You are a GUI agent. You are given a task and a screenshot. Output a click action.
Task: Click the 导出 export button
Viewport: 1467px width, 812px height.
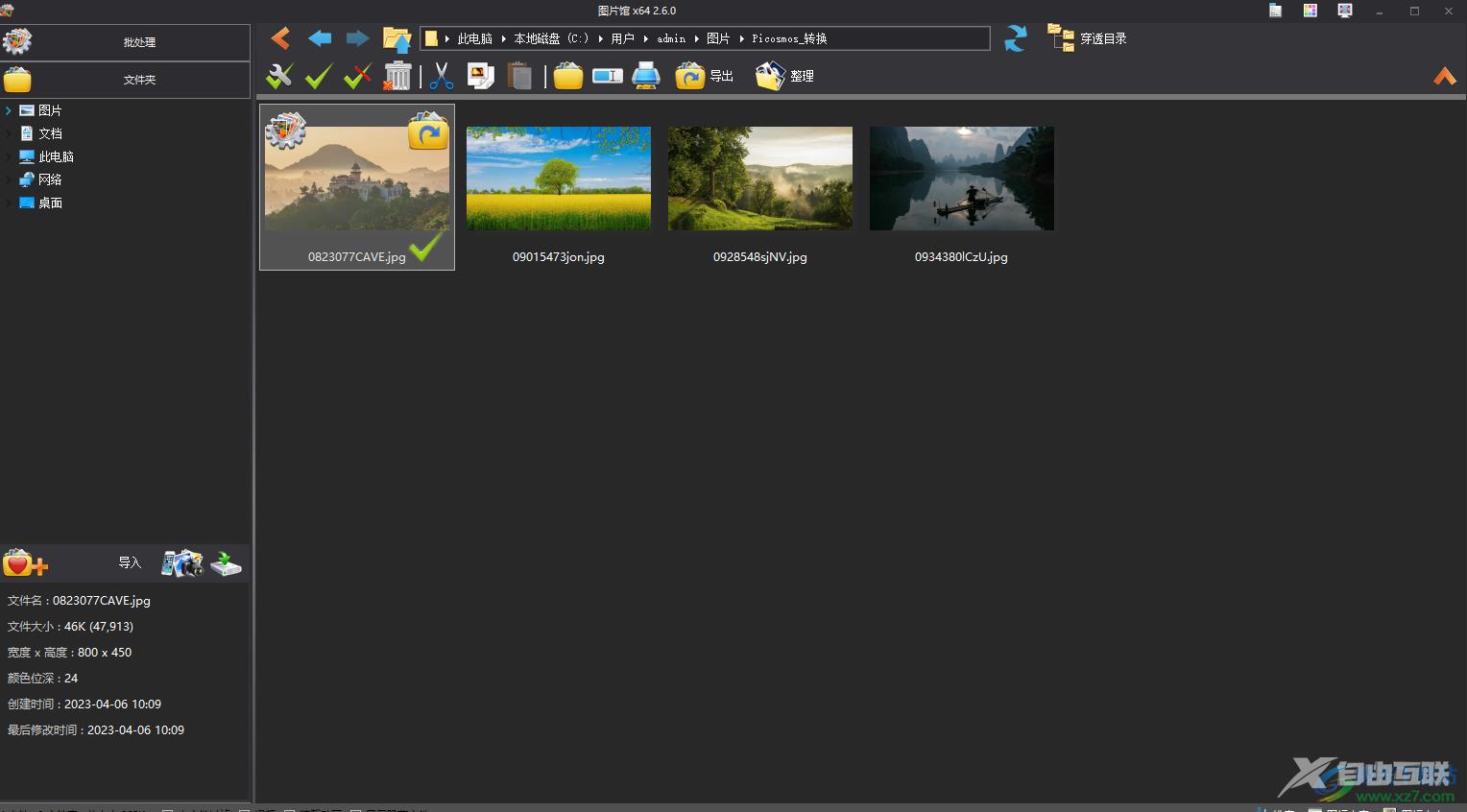click(704, 76)
